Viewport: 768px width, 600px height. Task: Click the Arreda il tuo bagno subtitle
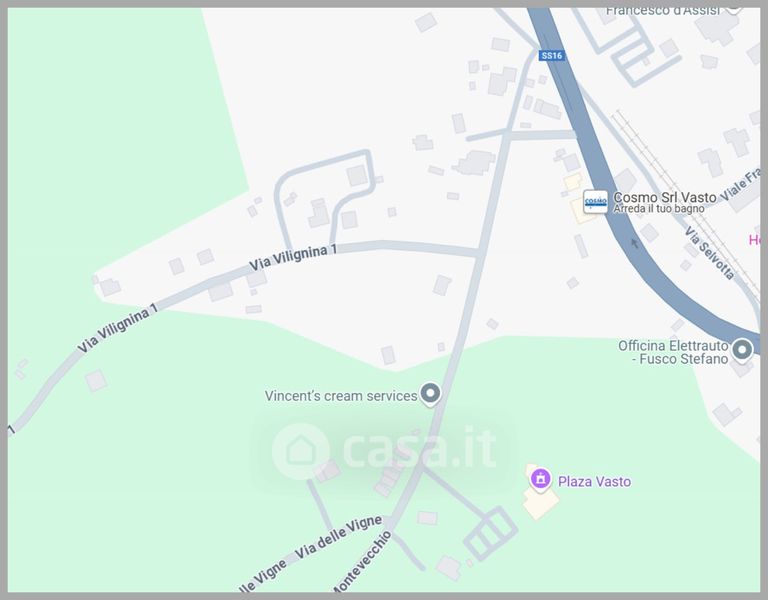(x=659, y=209)
